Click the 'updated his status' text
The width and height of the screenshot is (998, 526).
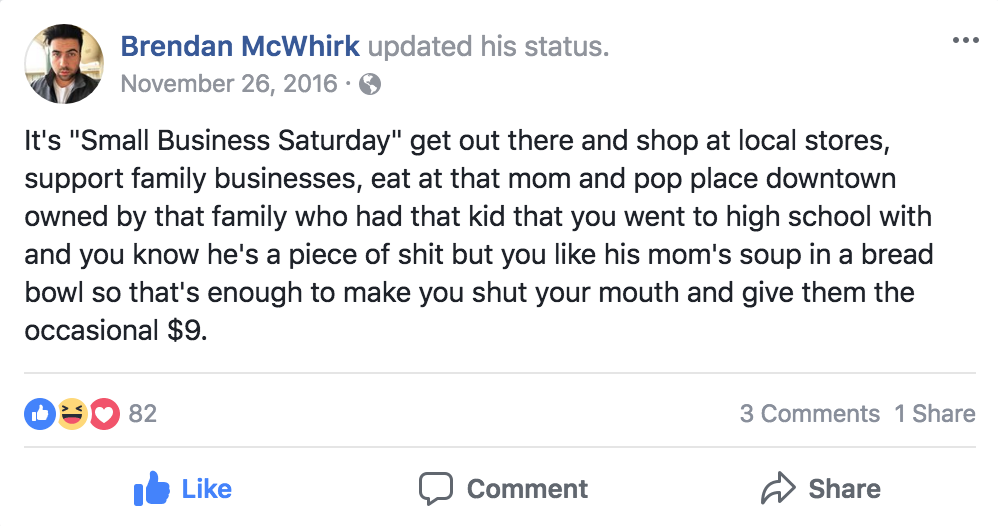pyautogui.click(x=488, y=46)
